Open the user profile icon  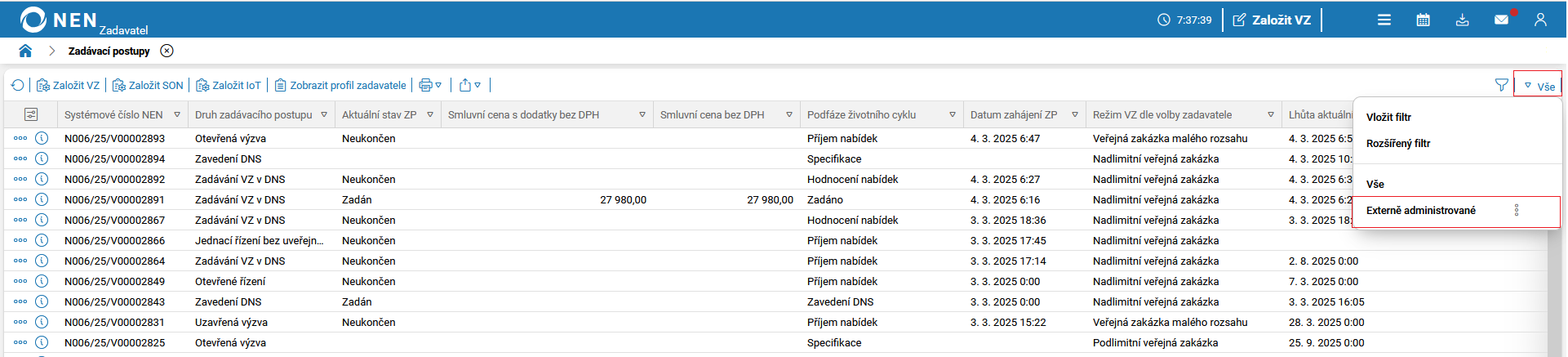1540,20
